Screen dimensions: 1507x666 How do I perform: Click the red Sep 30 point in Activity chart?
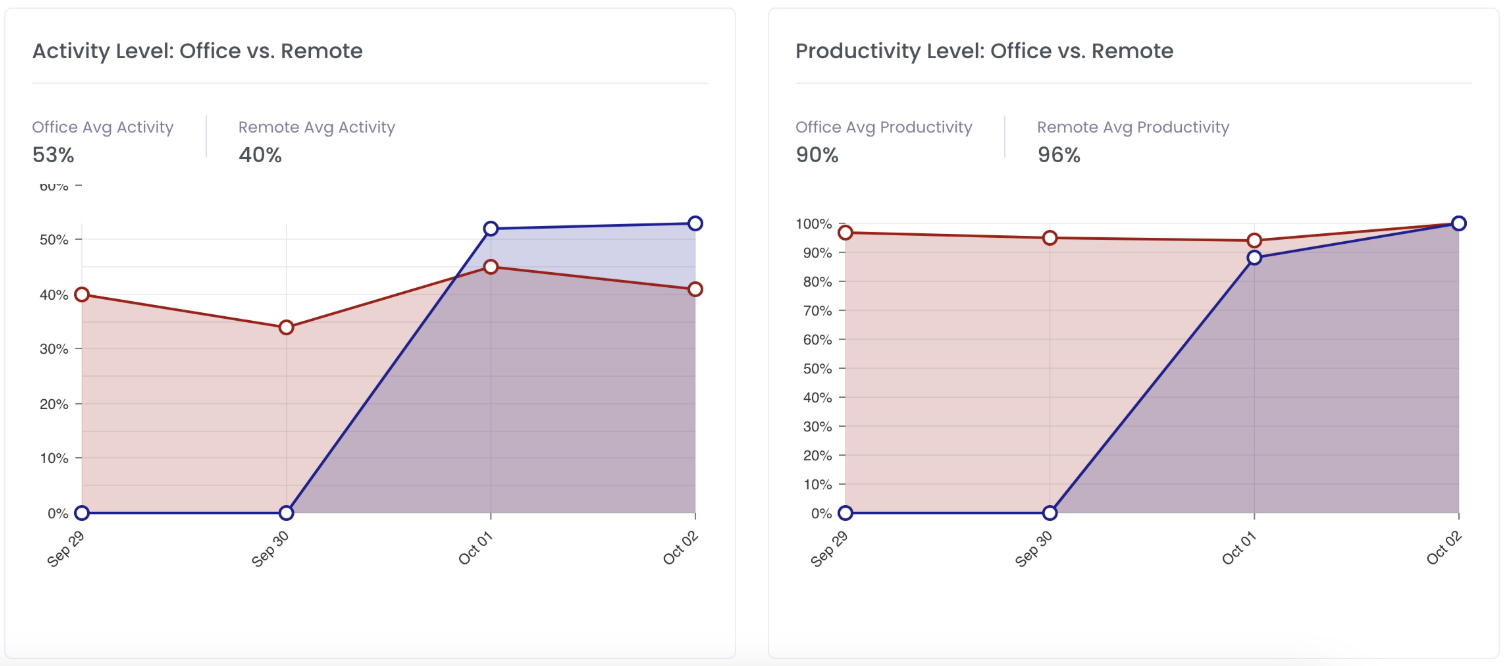click(286, 327)
